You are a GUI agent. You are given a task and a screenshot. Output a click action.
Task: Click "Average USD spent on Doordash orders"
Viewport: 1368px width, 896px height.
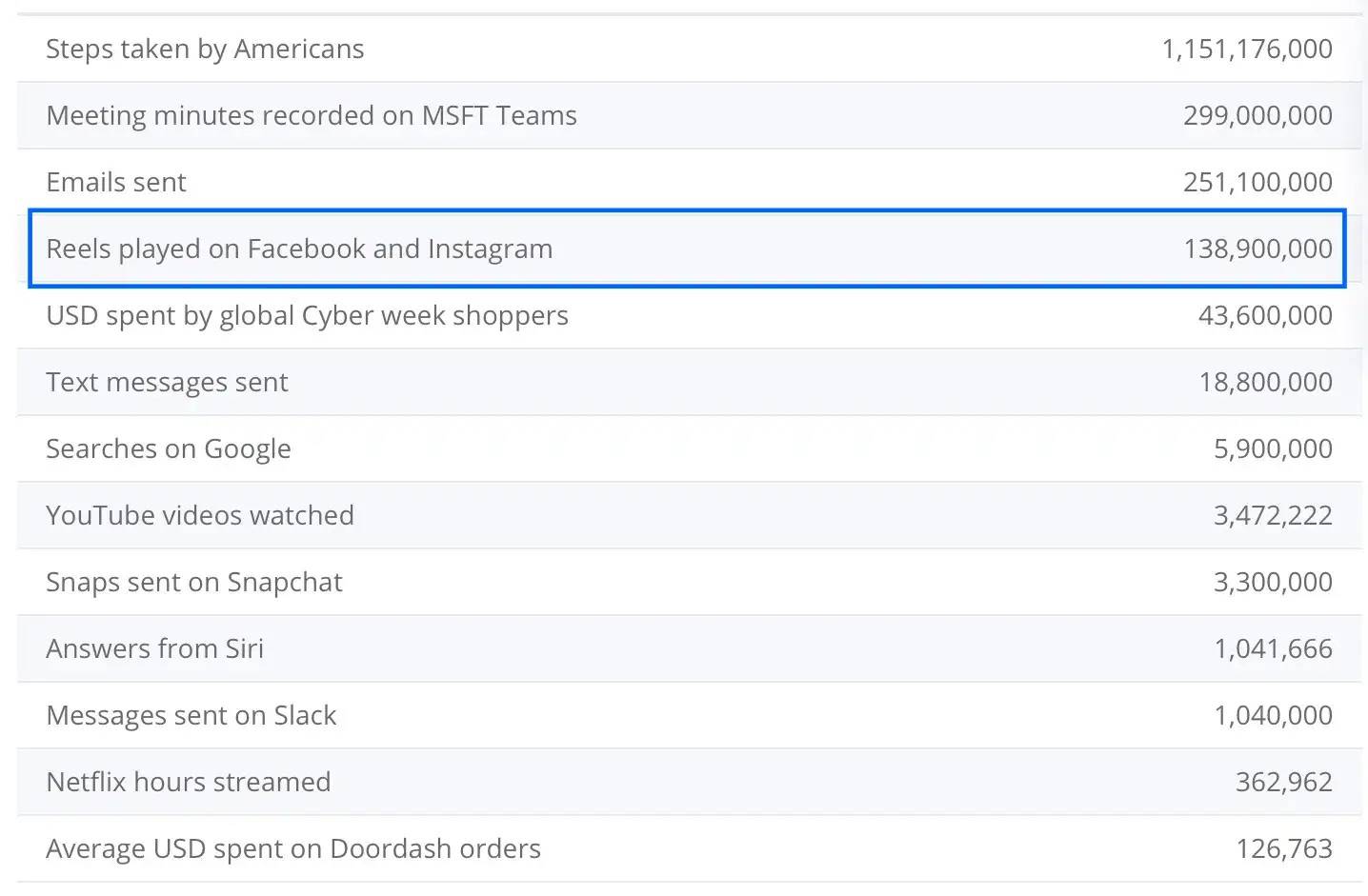pyautogui.click(x=293, y=849)
